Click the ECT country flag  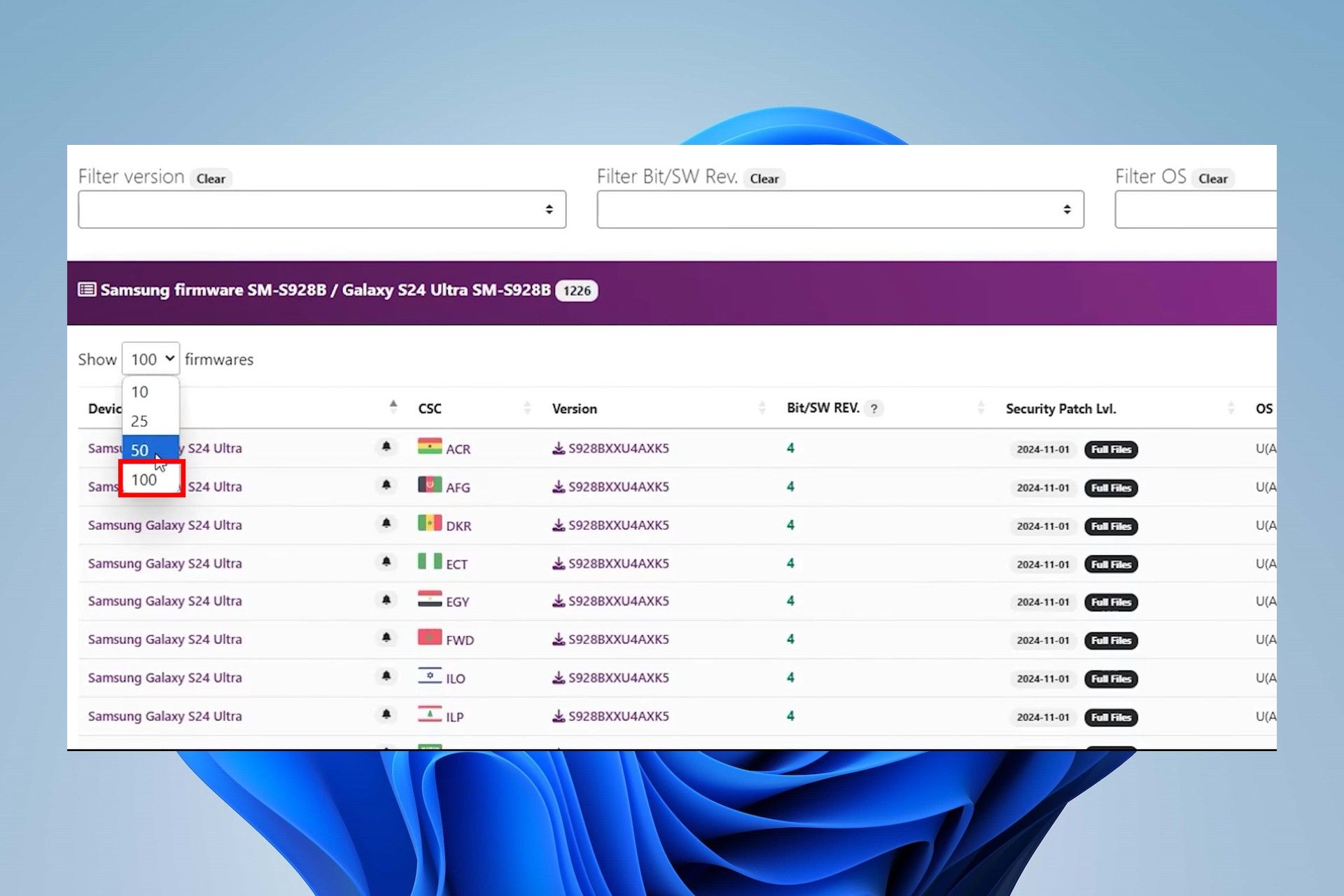point(430,561)
